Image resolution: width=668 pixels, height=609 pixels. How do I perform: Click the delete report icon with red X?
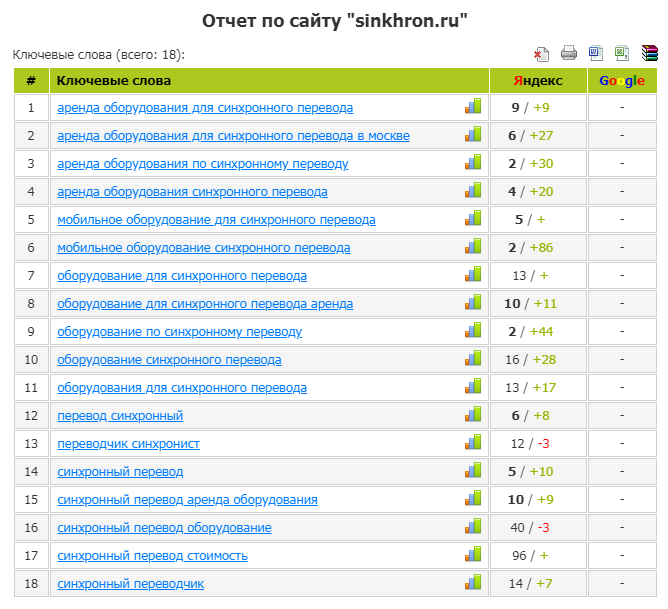[x=542, y=54]
